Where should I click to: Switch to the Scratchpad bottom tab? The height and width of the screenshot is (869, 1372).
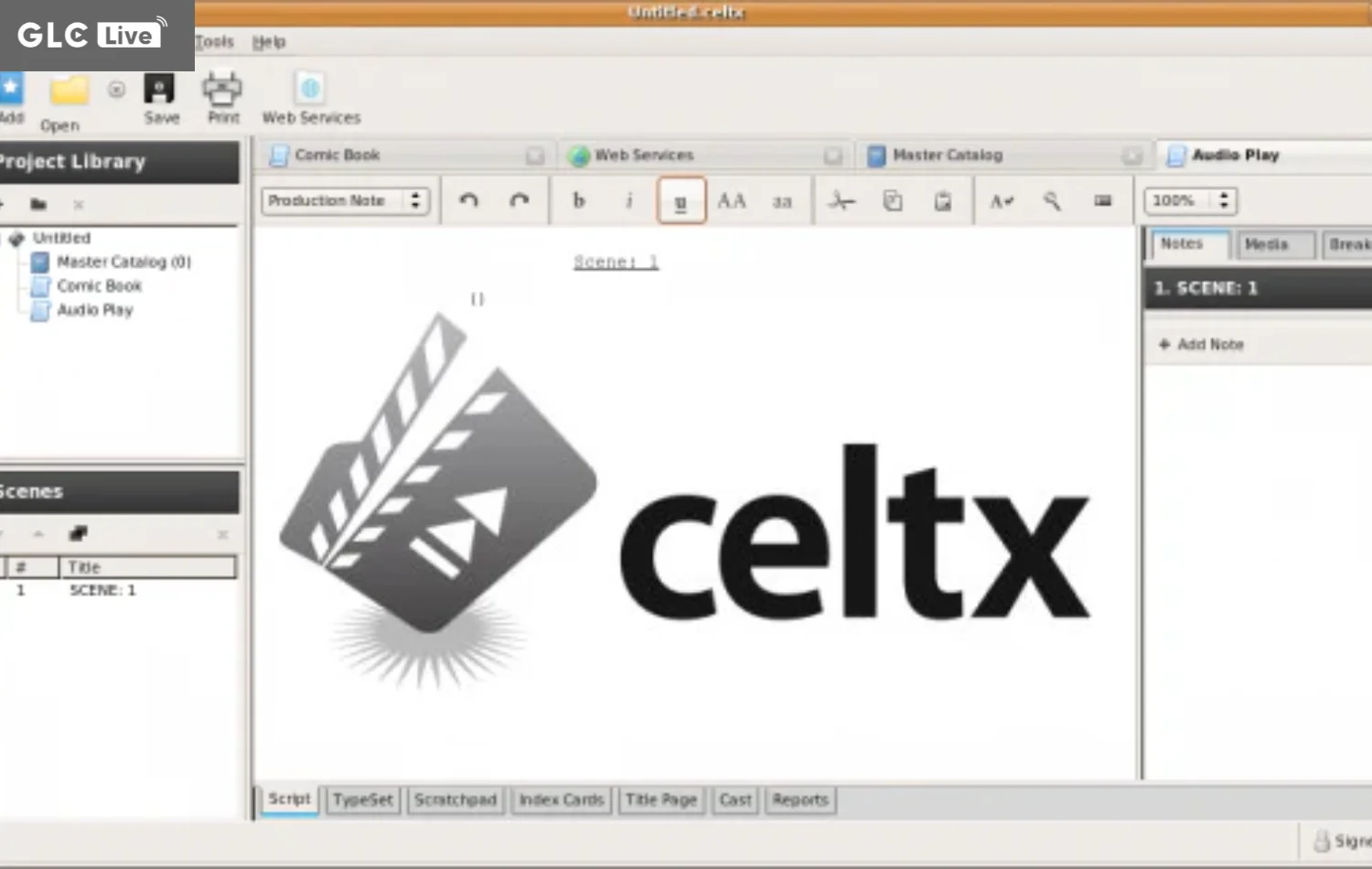(456, 800)
